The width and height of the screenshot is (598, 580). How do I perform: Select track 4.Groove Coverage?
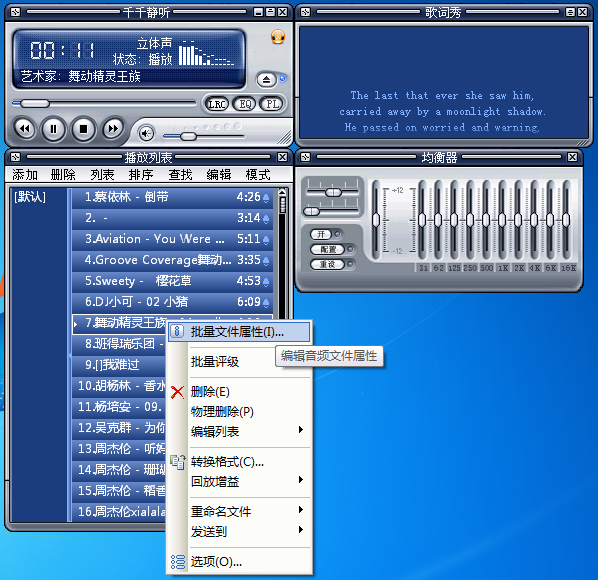point(172,260)
